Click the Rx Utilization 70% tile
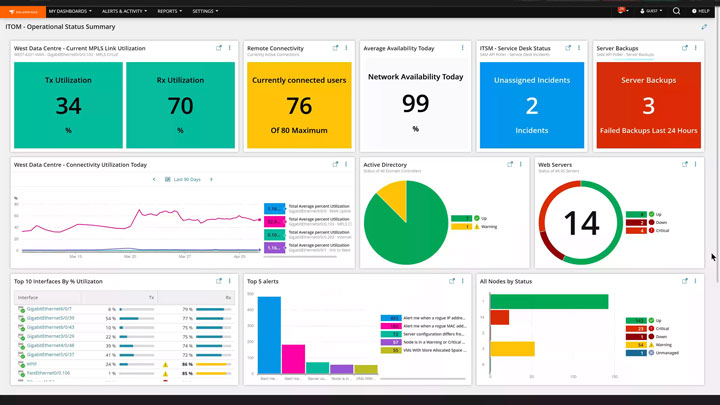Viewport: 720px width, 405px height. [180, 105]
